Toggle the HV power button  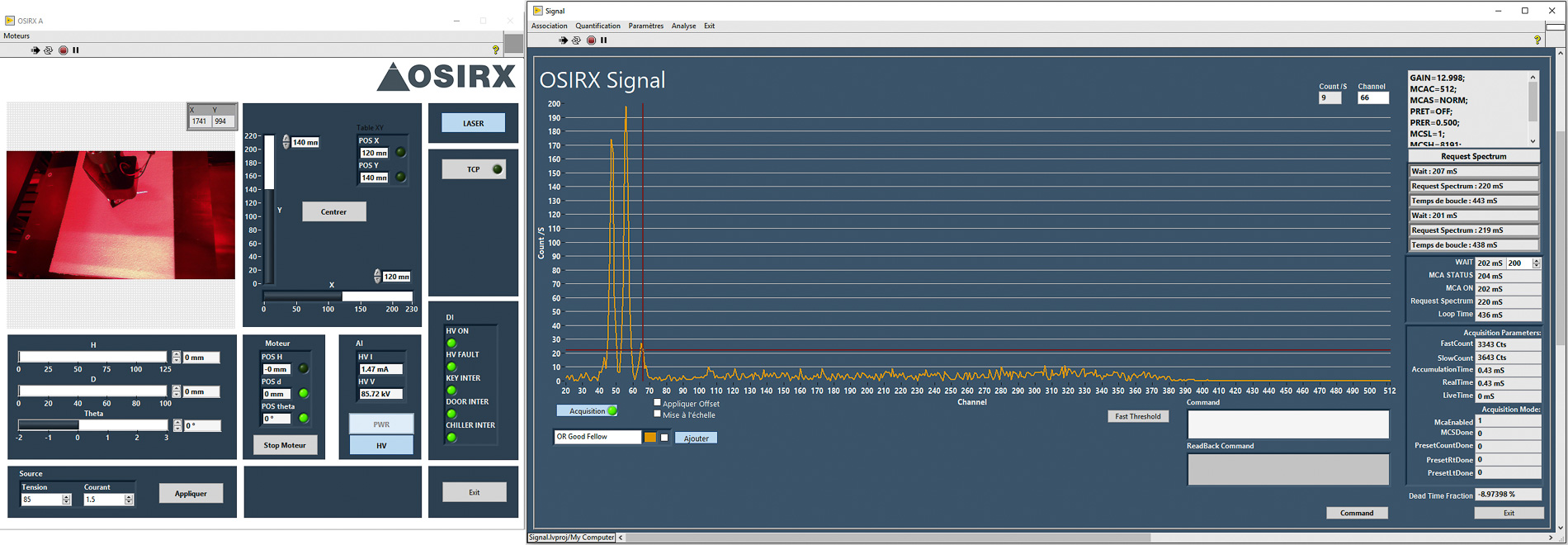click(381, 445)
